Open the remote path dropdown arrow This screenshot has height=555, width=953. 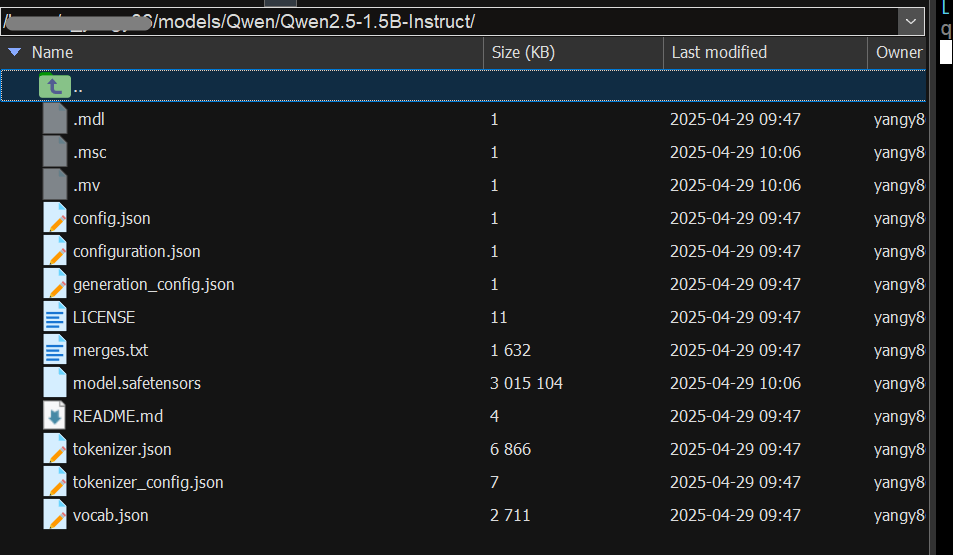click(x=910, y=22)
